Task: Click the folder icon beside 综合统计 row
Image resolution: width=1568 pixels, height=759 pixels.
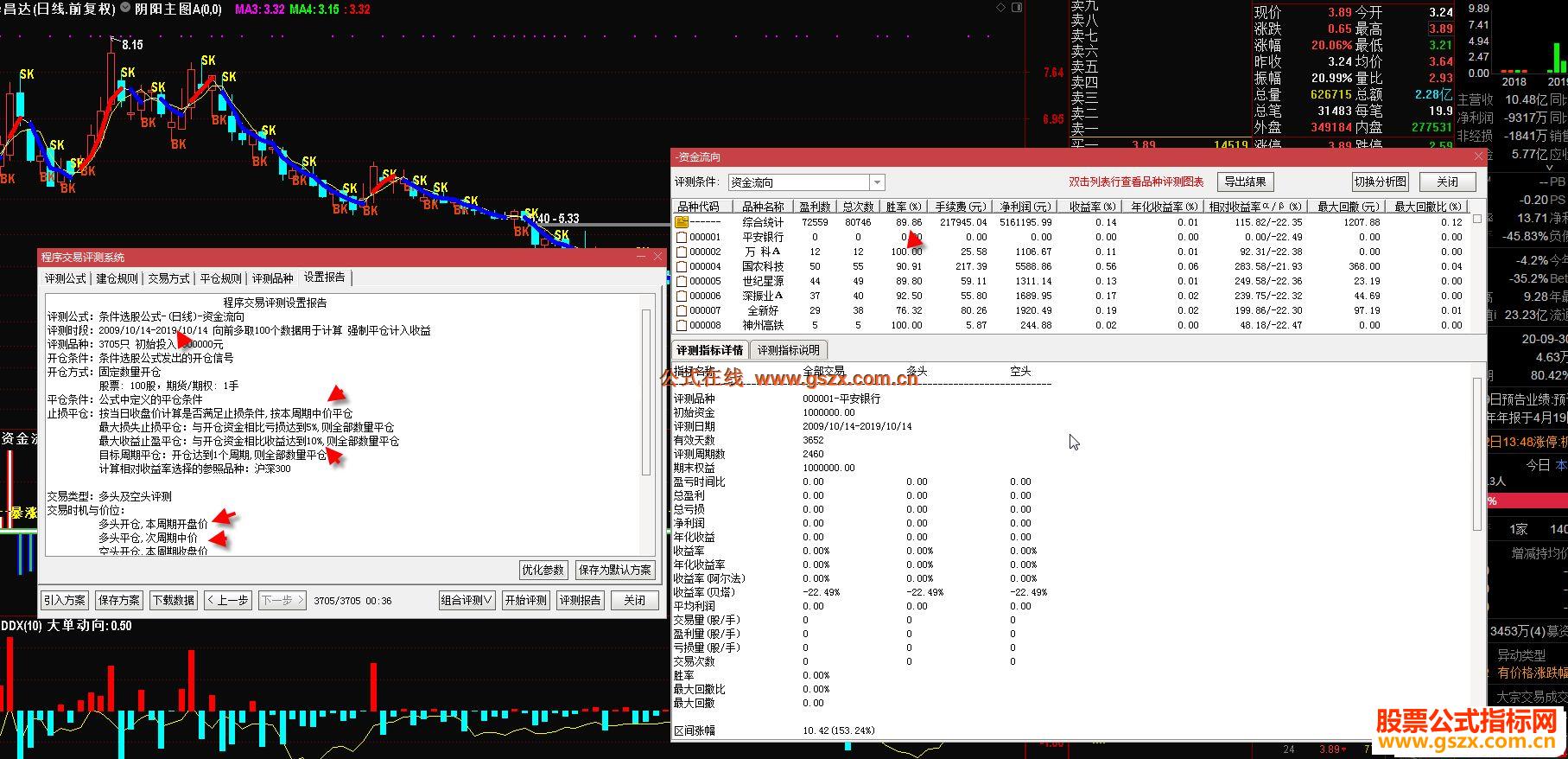Action: pos(681,222)
